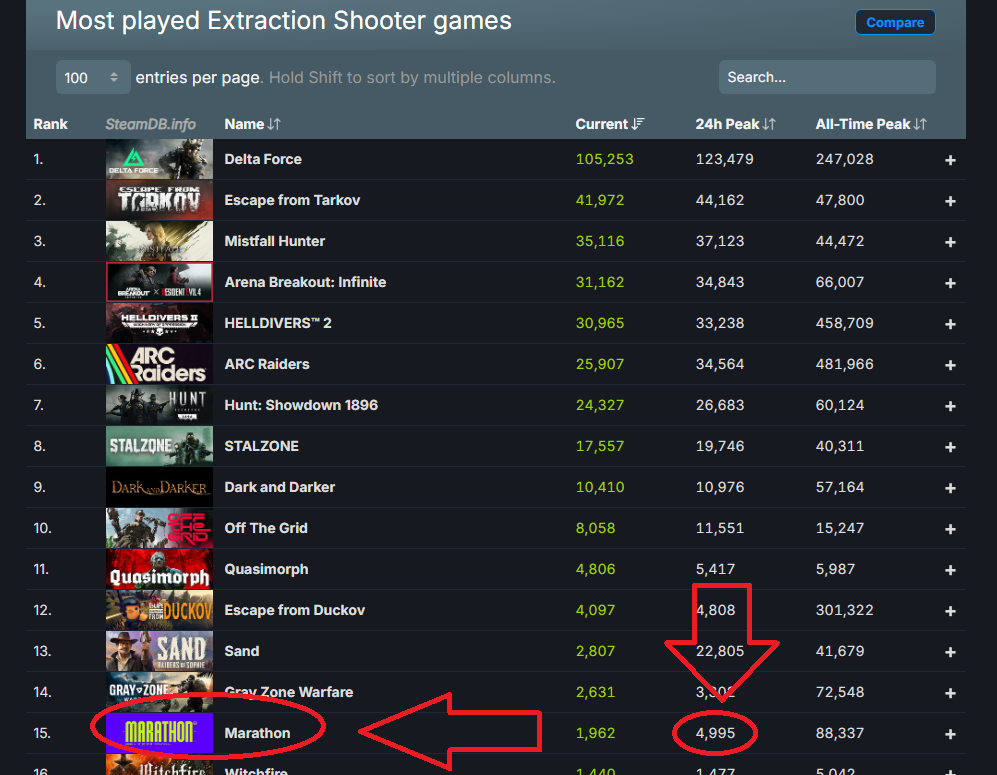Click the Escape from Duckov thumbnail
The image size is (997, 775).
(x=159, y=610)
